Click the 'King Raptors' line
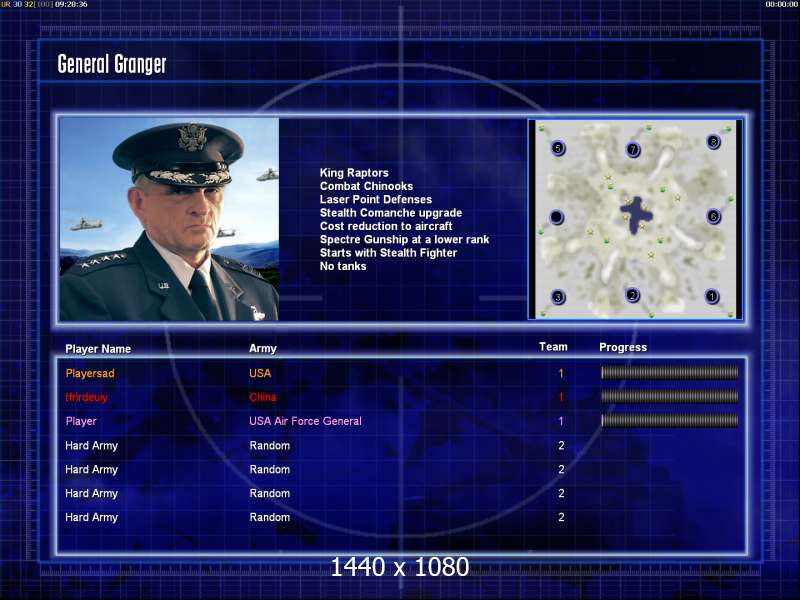Image resolution: width=800 pixels, height=600 pixels. [354, 173]
